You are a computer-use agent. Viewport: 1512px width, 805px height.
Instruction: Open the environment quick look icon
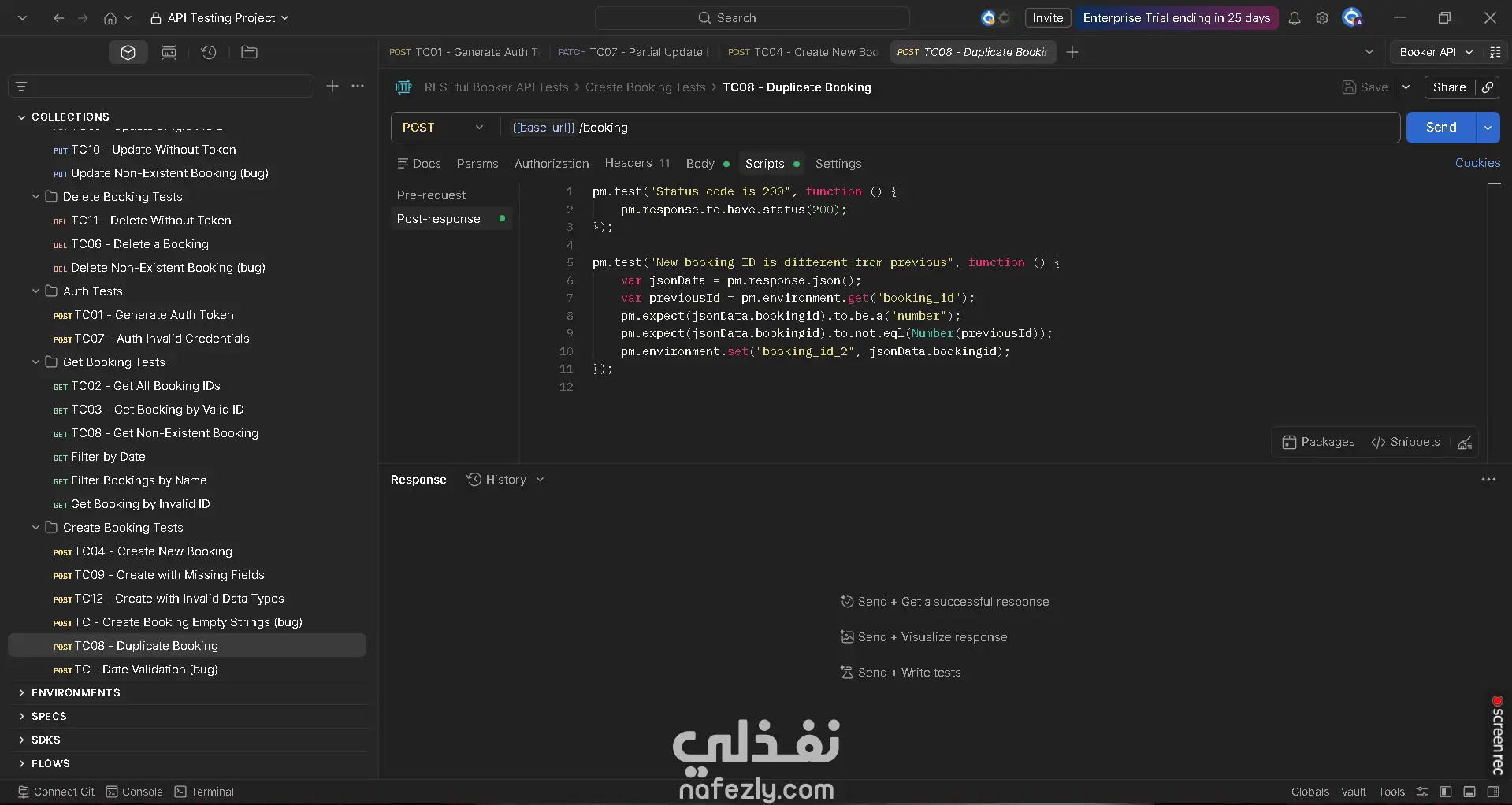tap(1495, 52)
